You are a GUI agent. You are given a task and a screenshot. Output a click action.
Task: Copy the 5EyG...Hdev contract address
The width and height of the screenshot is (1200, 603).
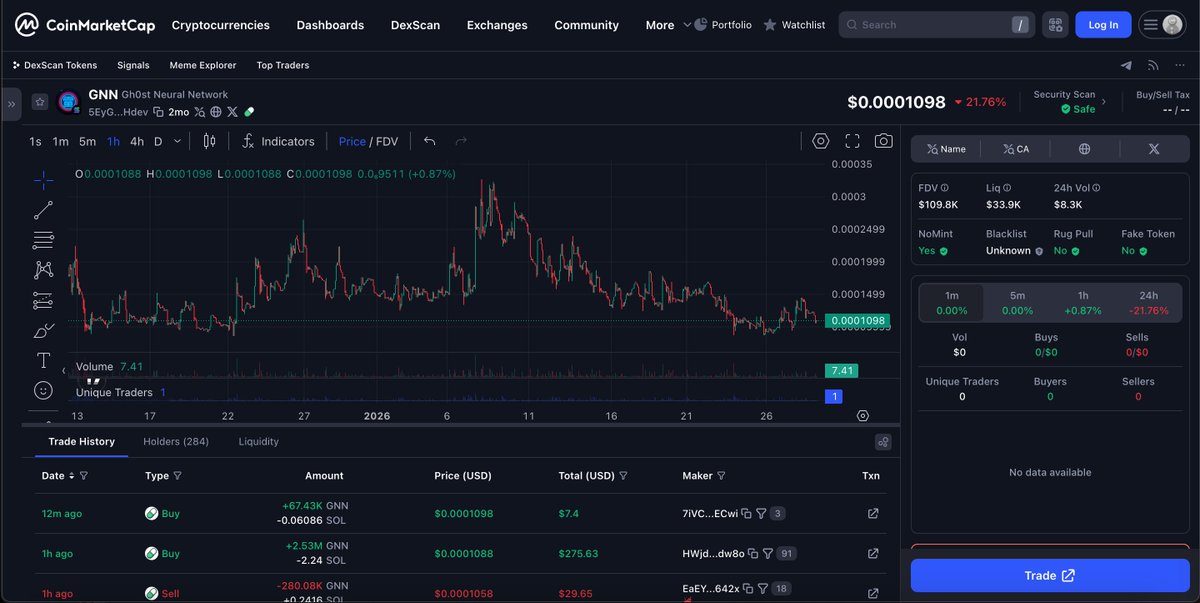(158, 112)
